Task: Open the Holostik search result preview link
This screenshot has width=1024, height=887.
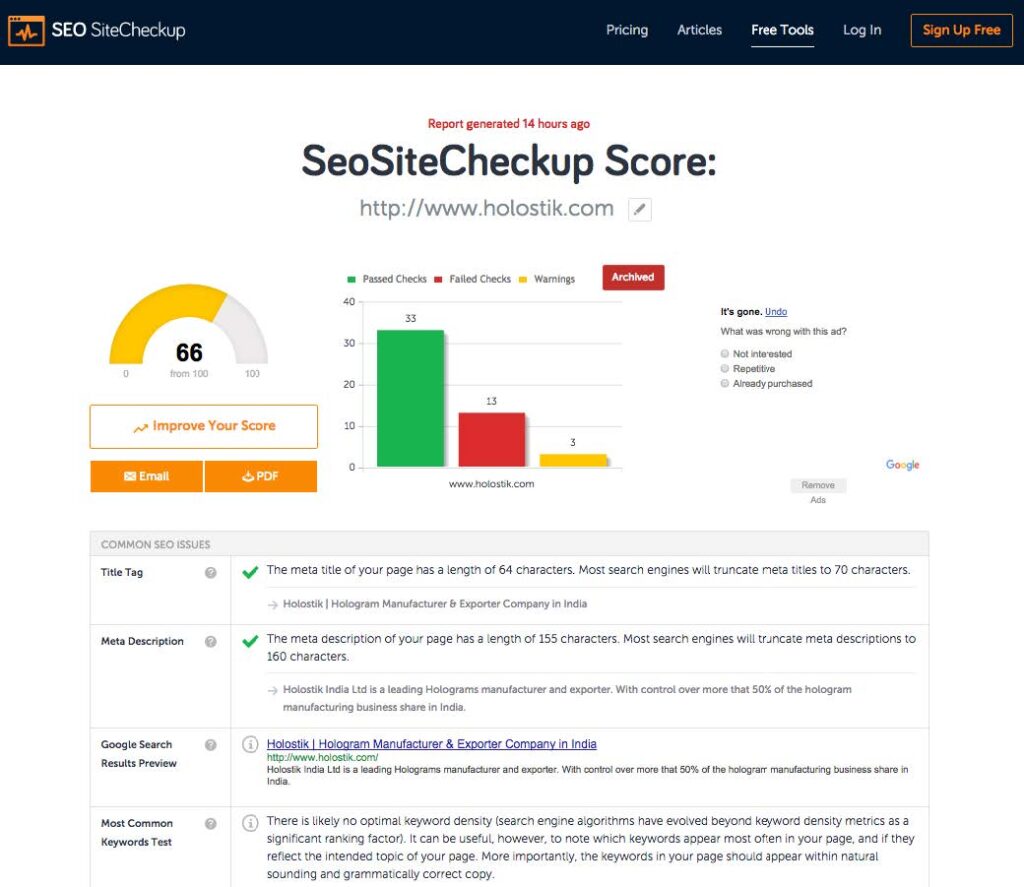Action: 432,744
